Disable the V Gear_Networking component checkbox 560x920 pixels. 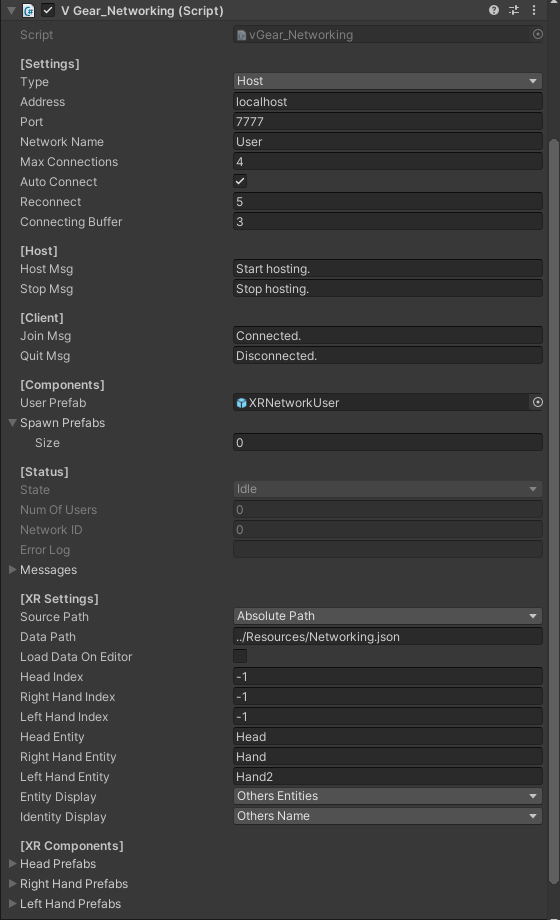click(48, 11)
